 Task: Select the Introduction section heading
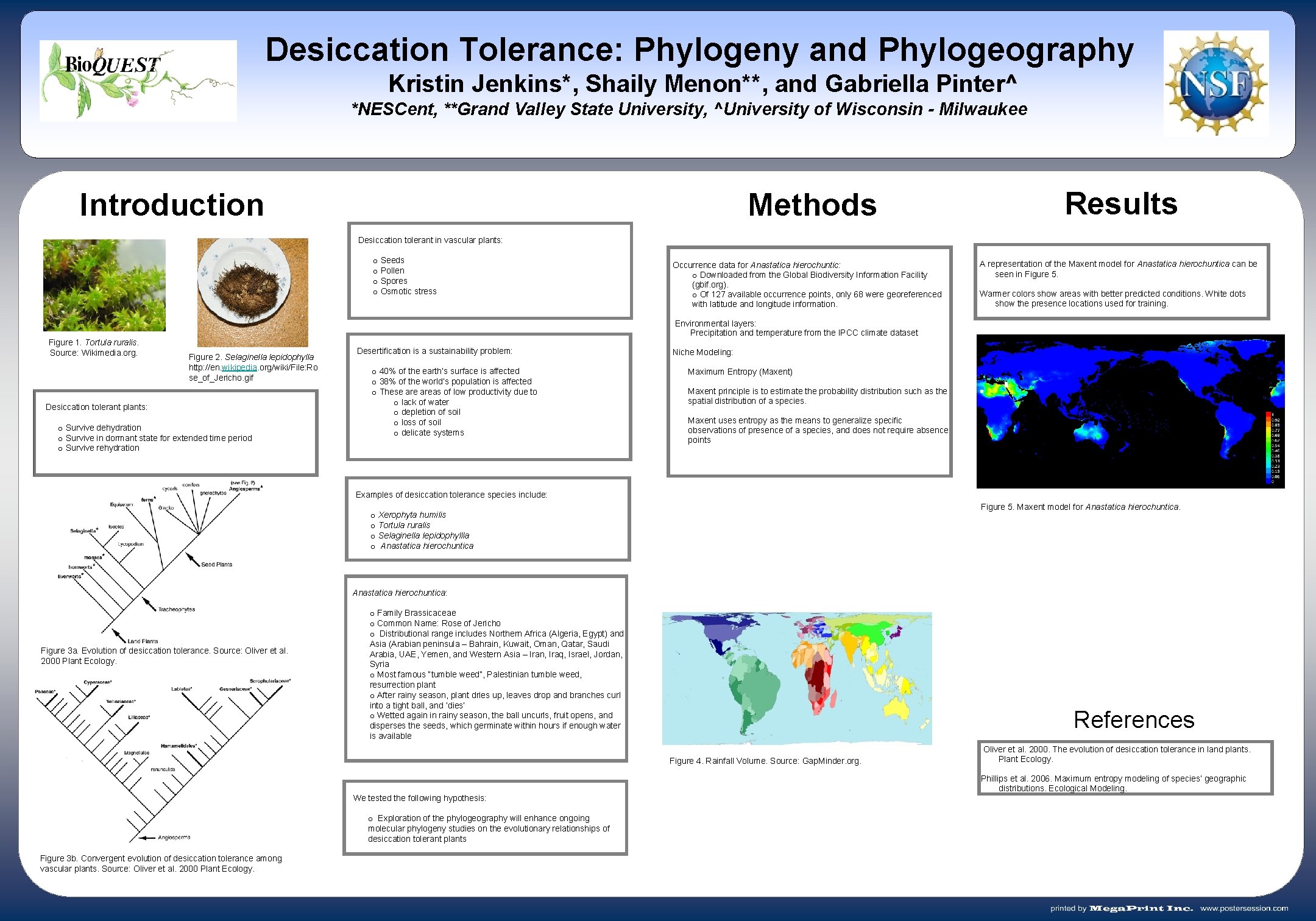tap(174, 206)
